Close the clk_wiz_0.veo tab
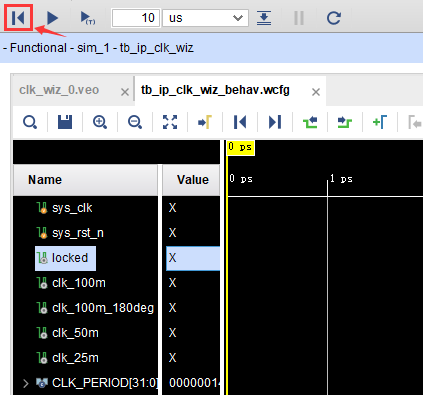This screenshot has width=423, height=395. pos(125,92)
